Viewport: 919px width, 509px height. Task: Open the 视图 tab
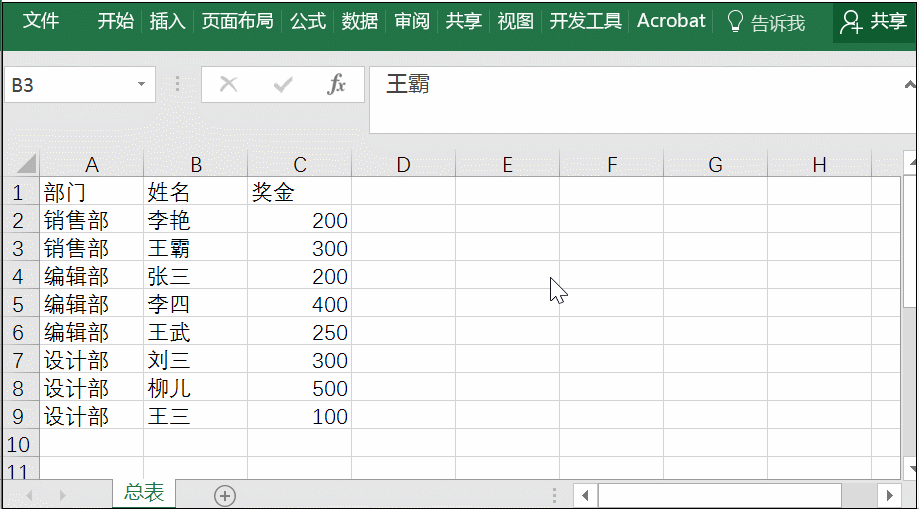pos(515,22)
